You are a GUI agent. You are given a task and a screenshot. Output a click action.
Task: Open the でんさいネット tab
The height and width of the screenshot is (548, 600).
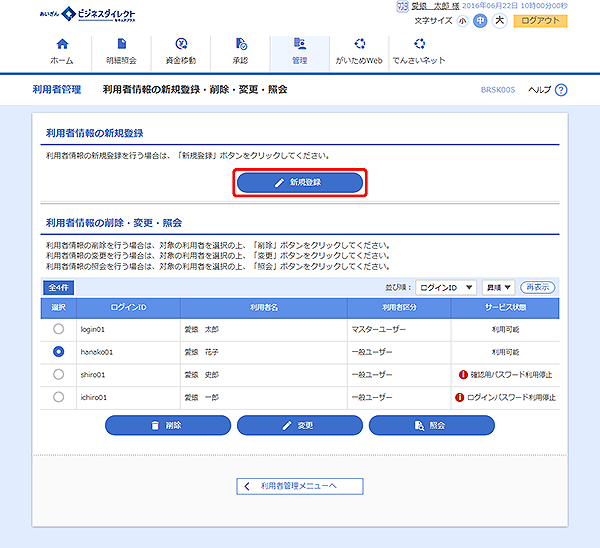tap(419, 54)
